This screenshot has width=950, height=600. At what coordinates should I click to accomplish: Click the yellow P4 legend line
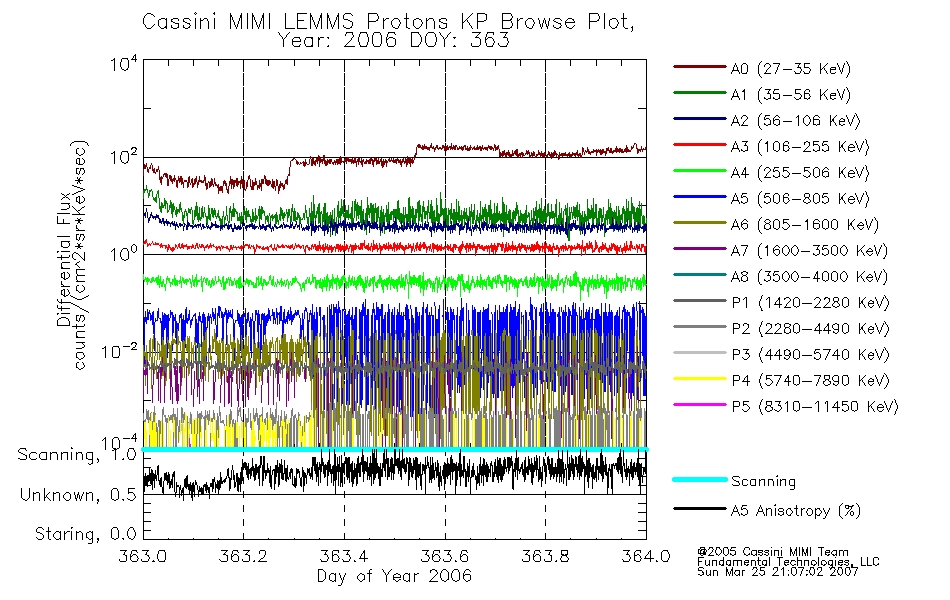(x=700, y=379)
